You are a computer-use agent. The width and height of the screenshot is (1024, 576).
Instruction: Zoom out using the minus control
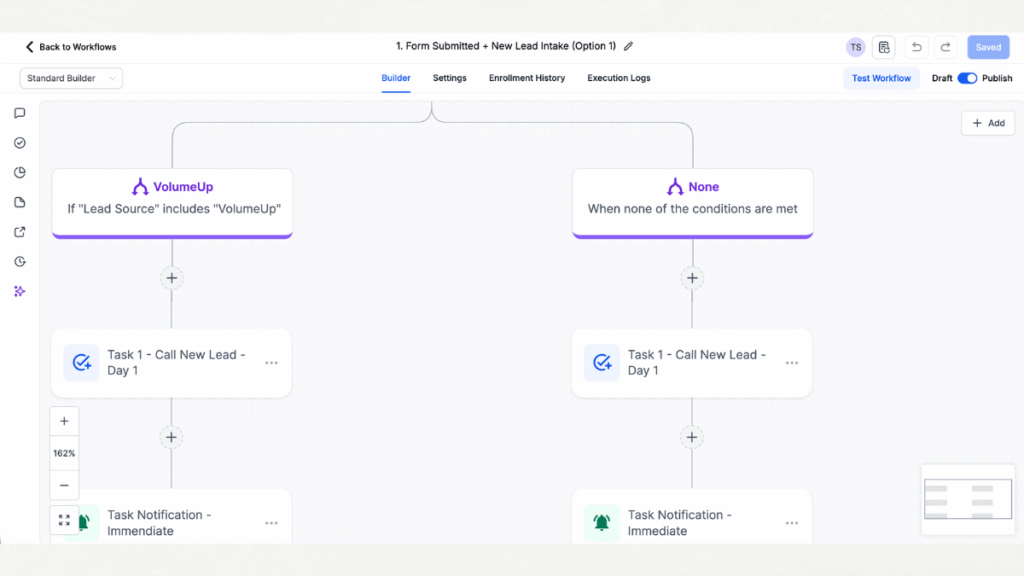click(x=64, y=486)
